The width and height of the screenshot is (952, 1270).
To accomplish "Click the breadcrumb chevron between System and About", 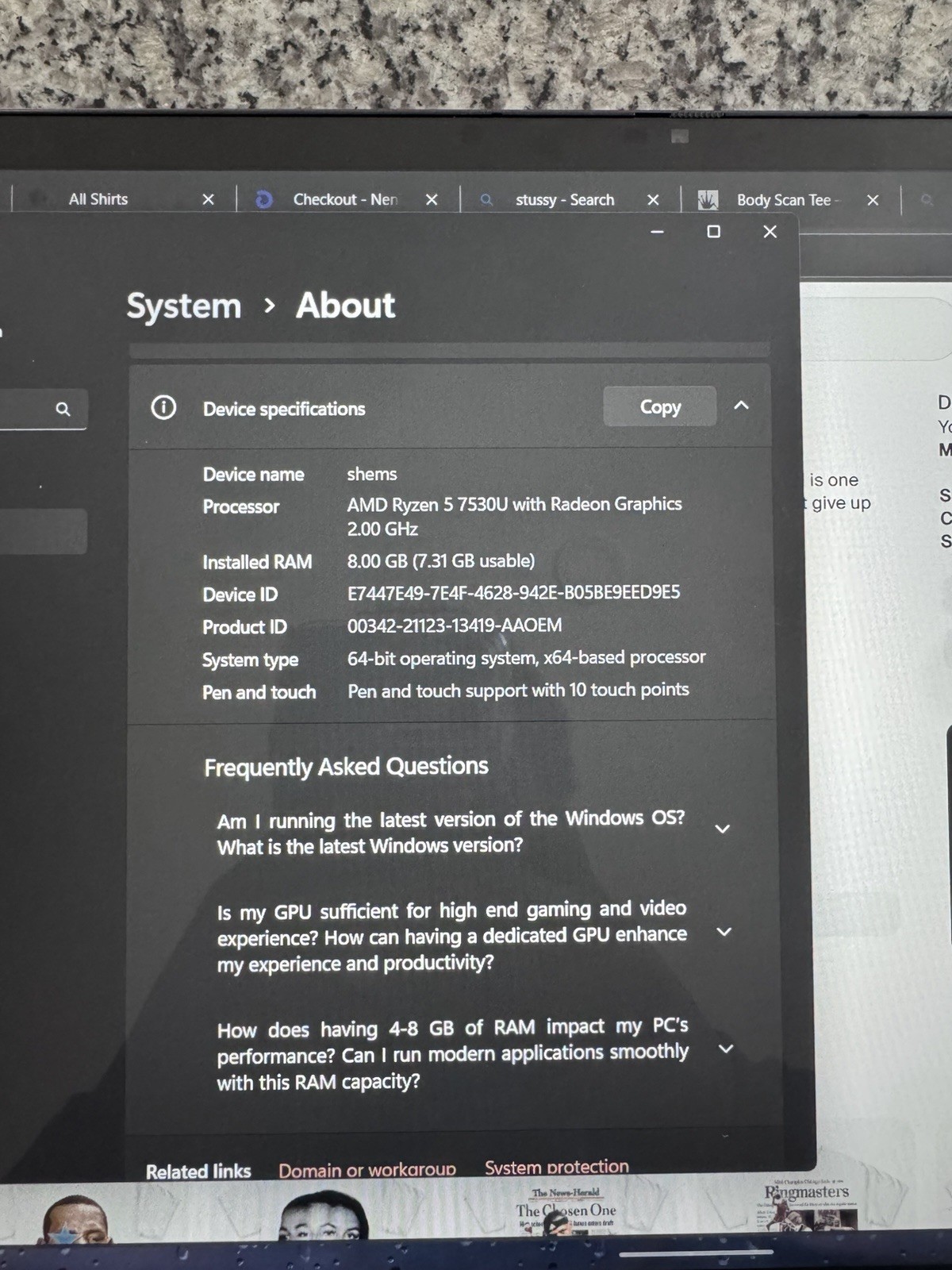I will [270, 306].
